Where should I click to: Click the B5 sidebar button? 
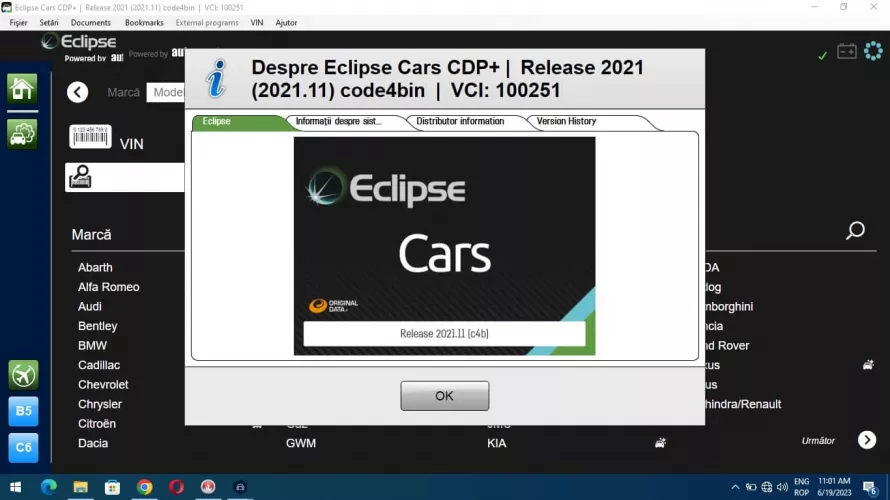(23, 411)
